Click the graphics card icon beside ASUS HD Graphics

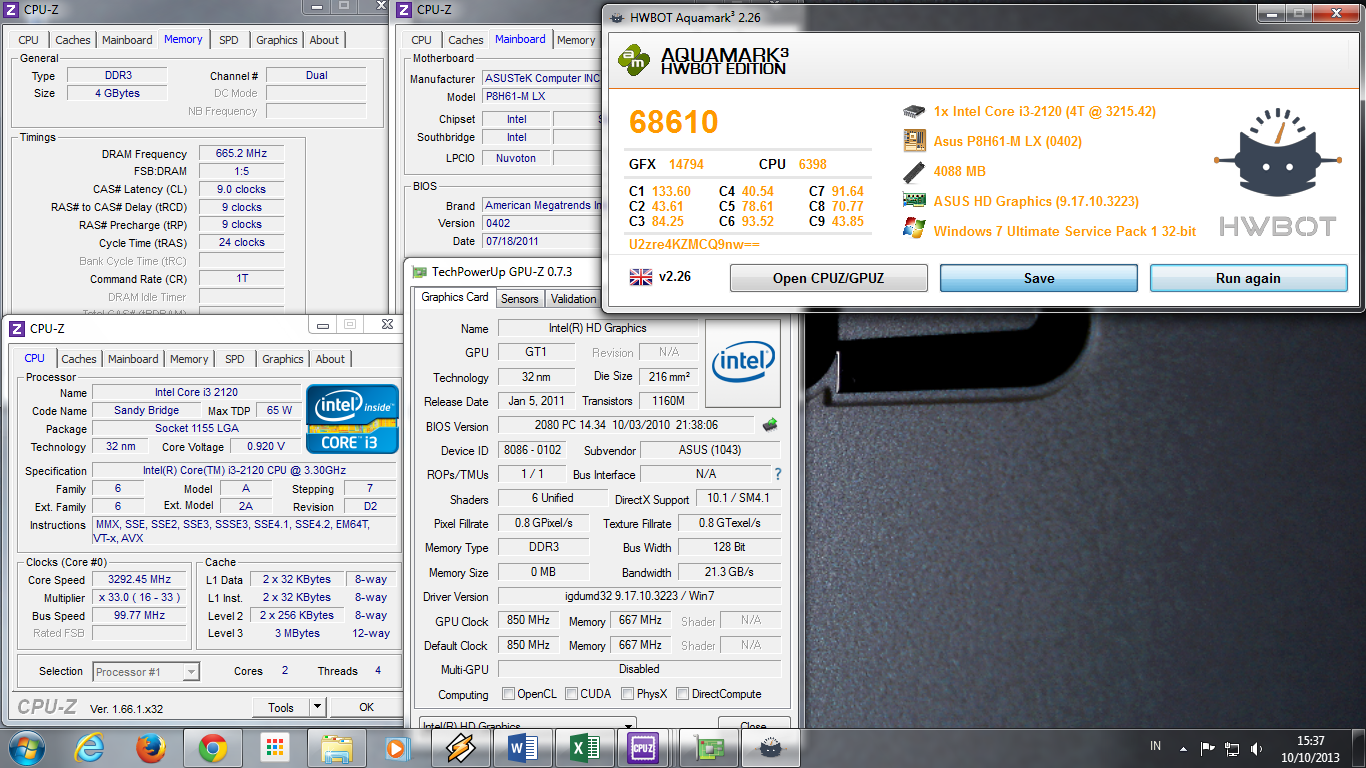click(913, 201)
